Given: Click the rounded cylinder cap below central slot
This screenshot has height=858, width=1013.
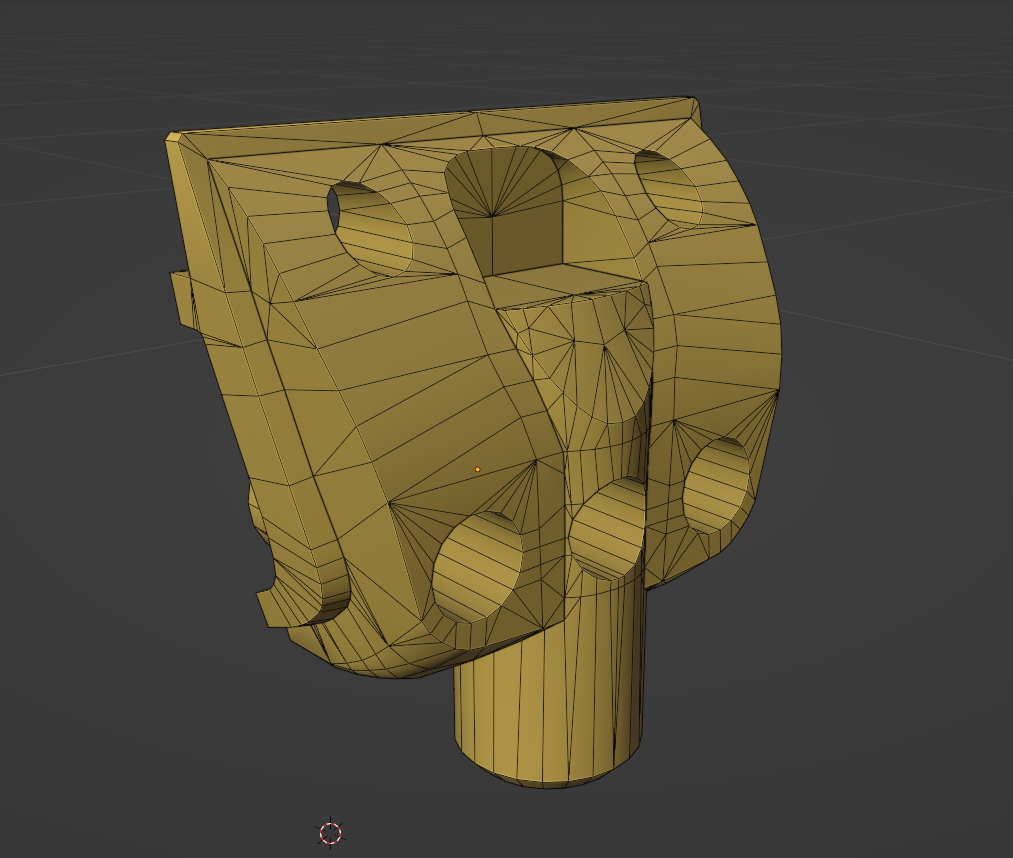Looking at the screenshot, I should click(x=590, y=350).
